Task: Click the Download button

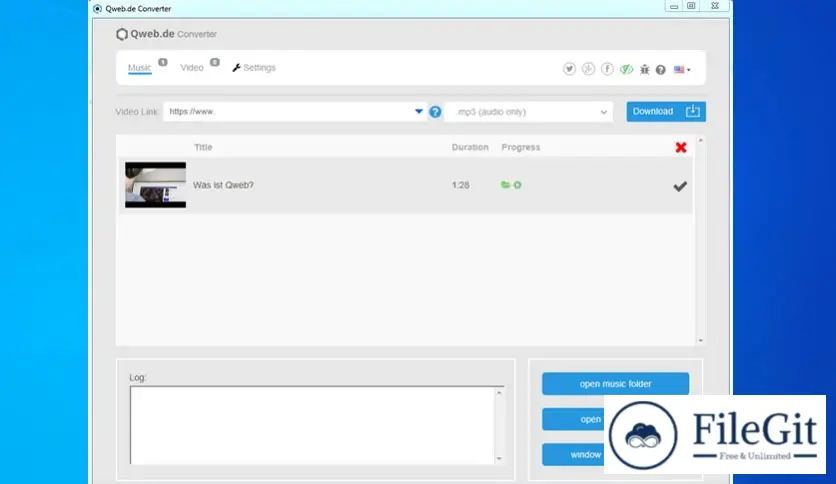Action: 666,111
